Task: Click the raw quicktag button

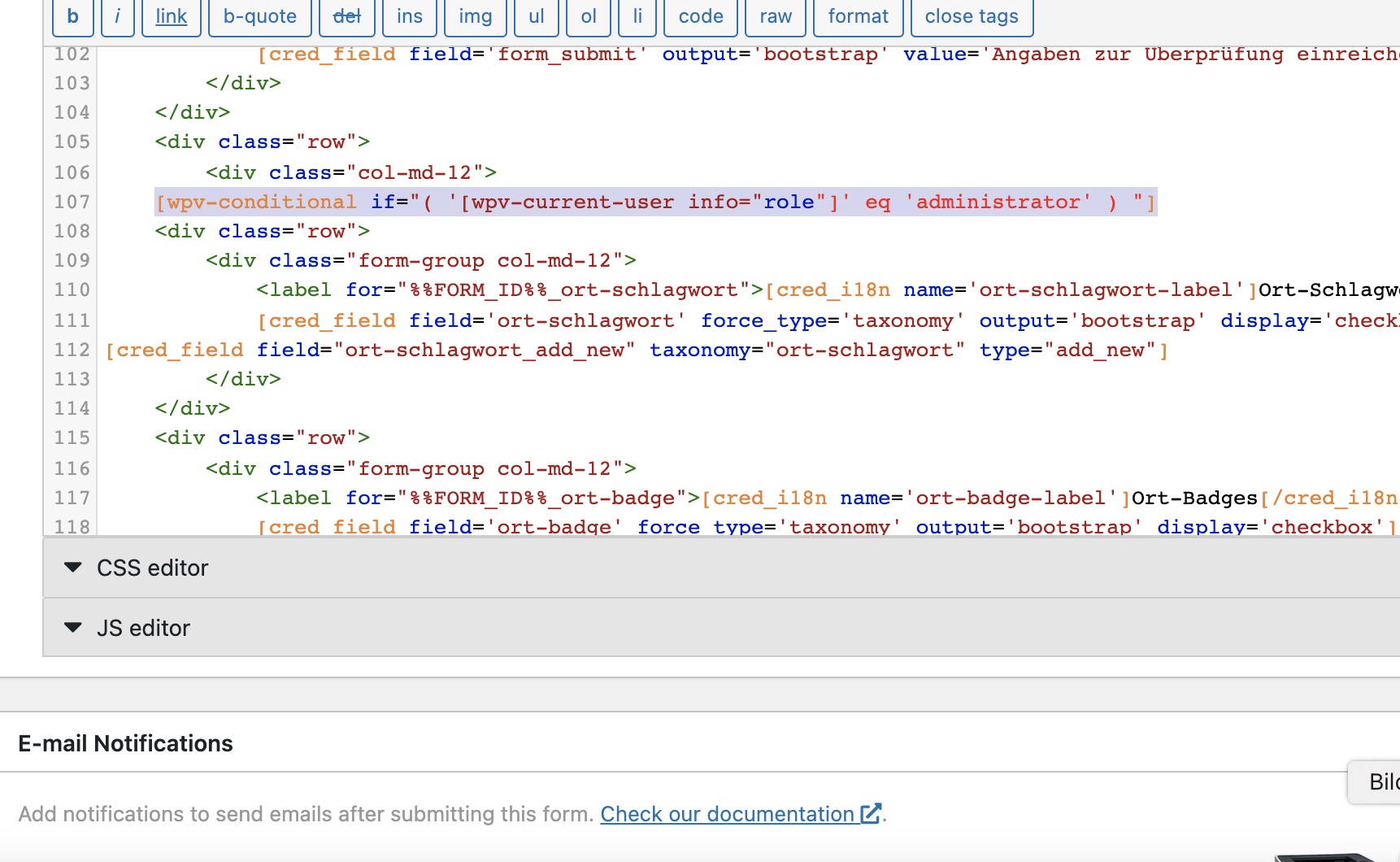Action: (776, 17)
